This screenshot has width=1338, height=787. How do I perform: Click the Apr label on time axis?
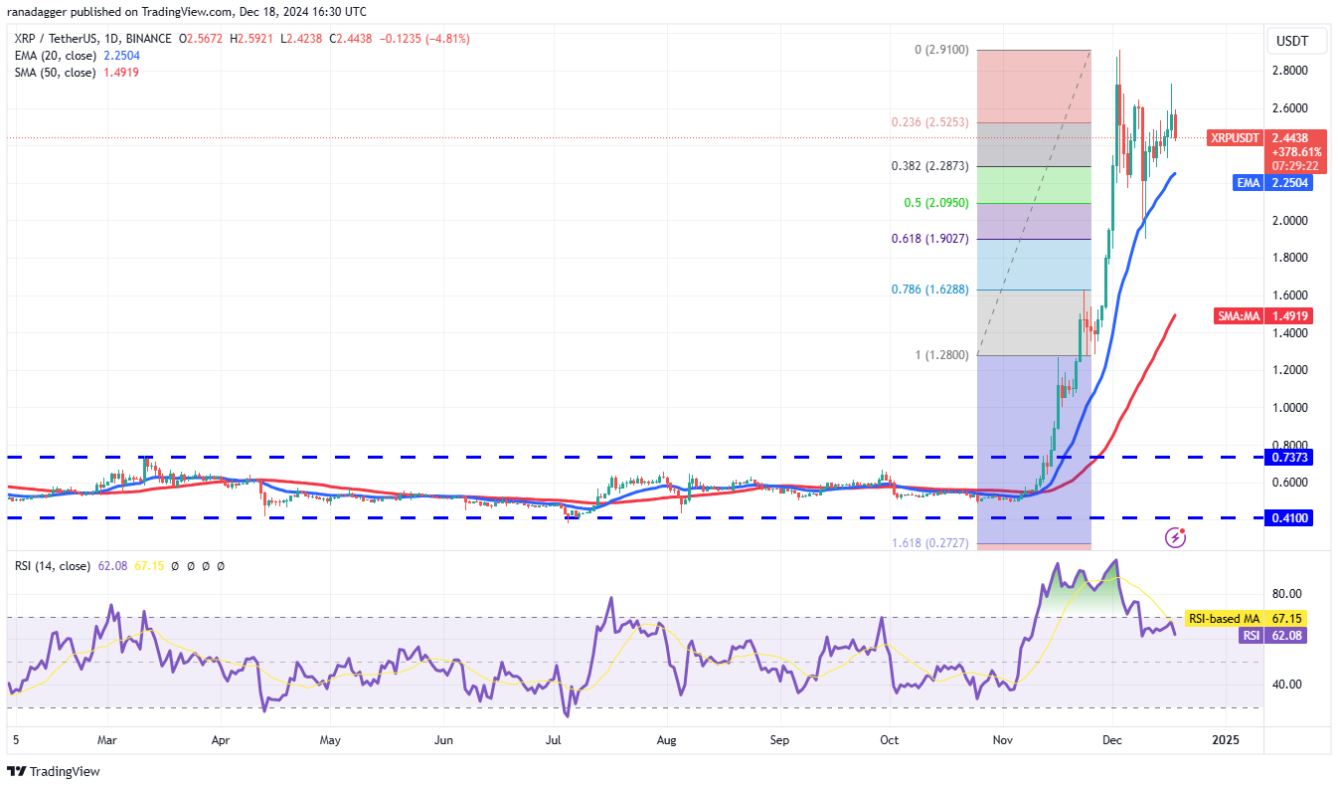click(221, 741)
